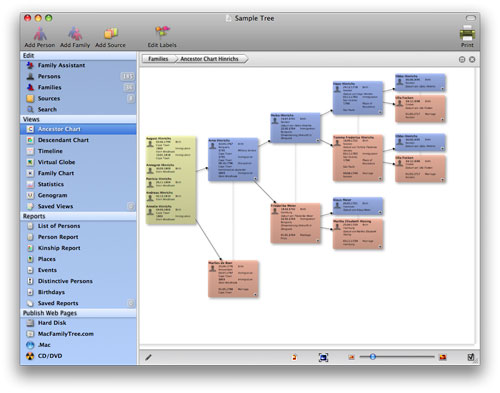The image size is (500, 393).
Task: Click the minus circle button beside the breadcrumb
Action: pos(462,59)
